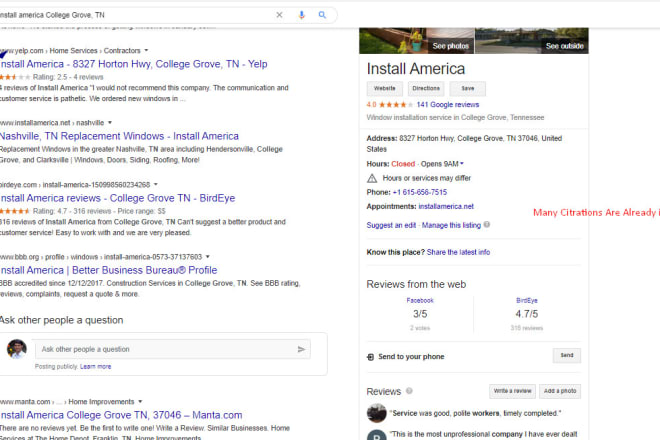The width and height of the screenshot is (660, 440).
Task: Click See photos thumbnail
Action: point(417,41)
